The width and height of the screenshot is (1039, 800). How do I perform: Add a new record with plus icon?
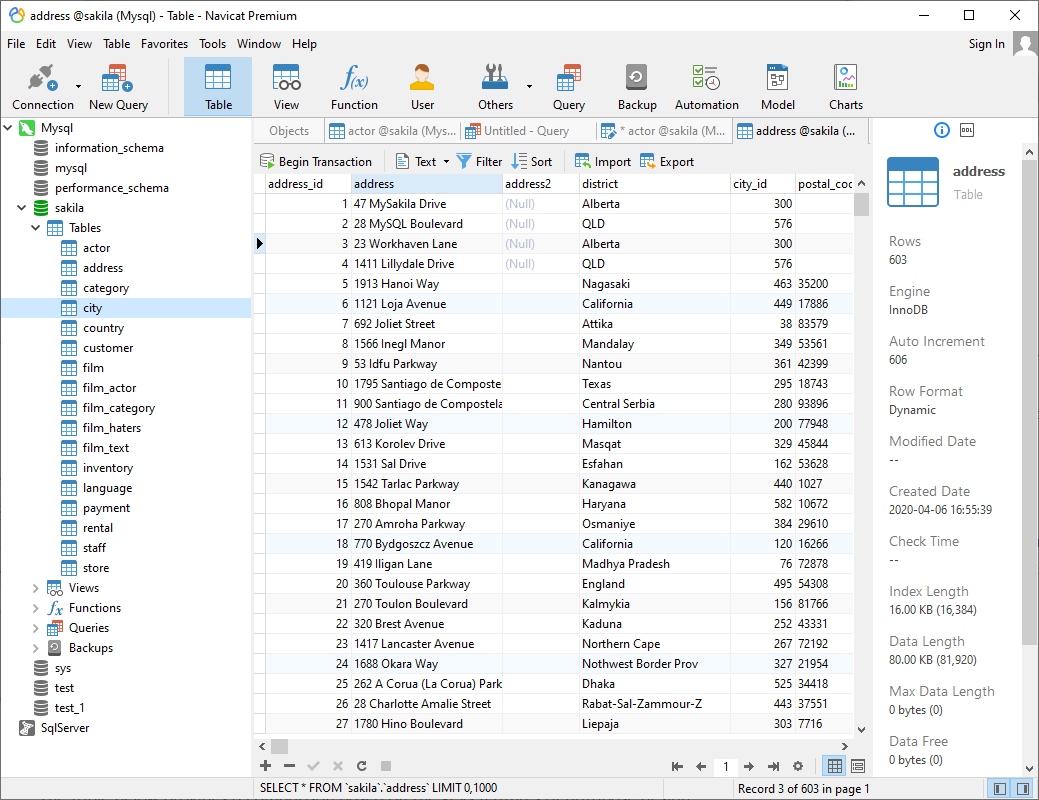266,766
